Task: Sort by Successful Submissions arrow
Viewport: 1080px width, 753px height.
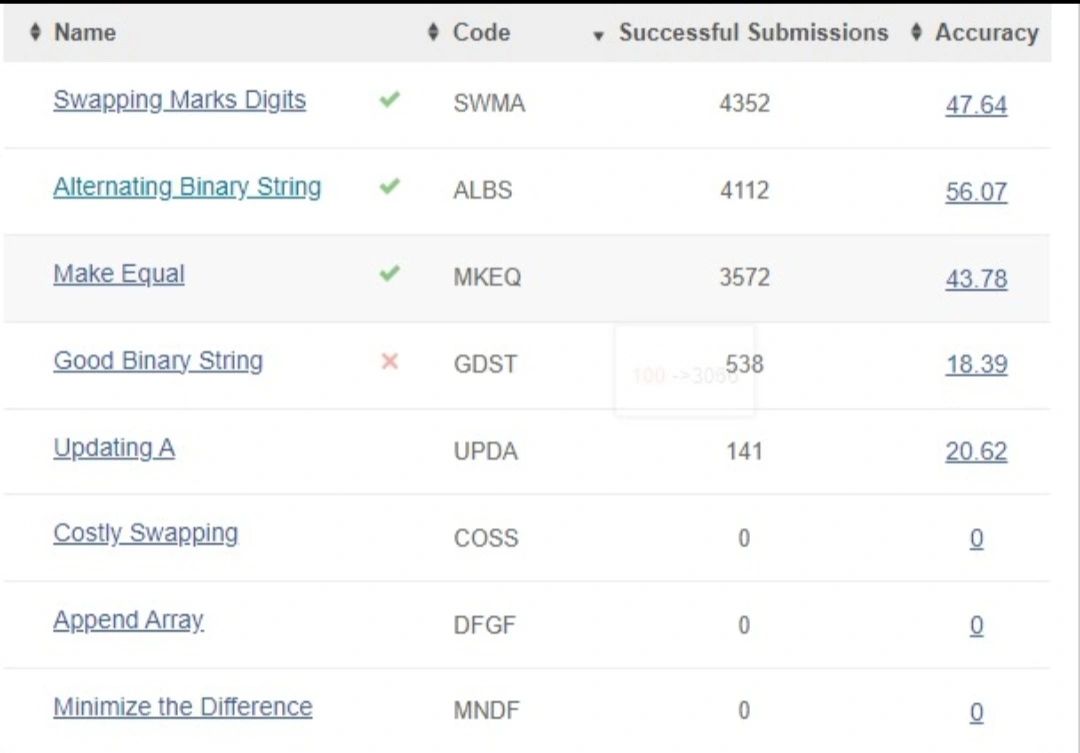Action: 599,36
